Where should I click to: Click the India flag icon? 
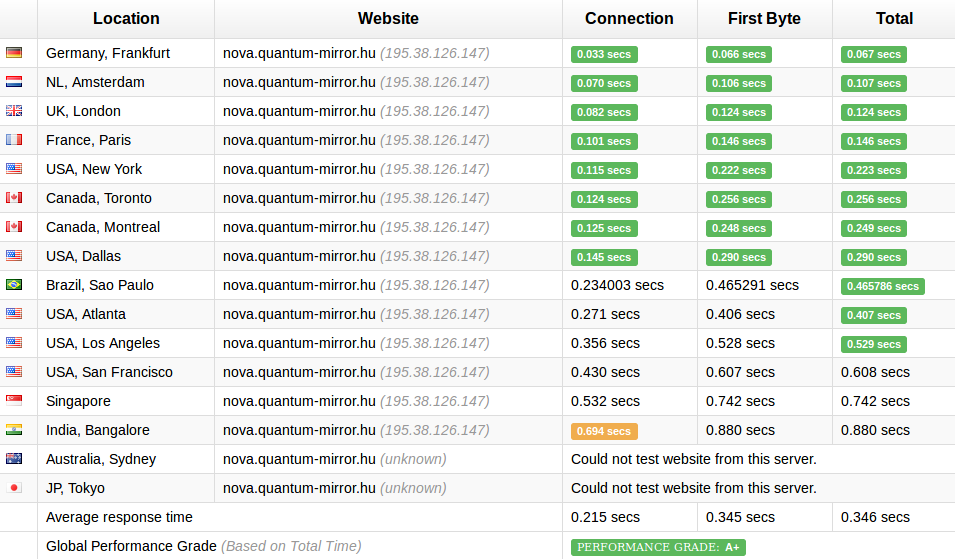pyautogui.click(x=14, y=430)
